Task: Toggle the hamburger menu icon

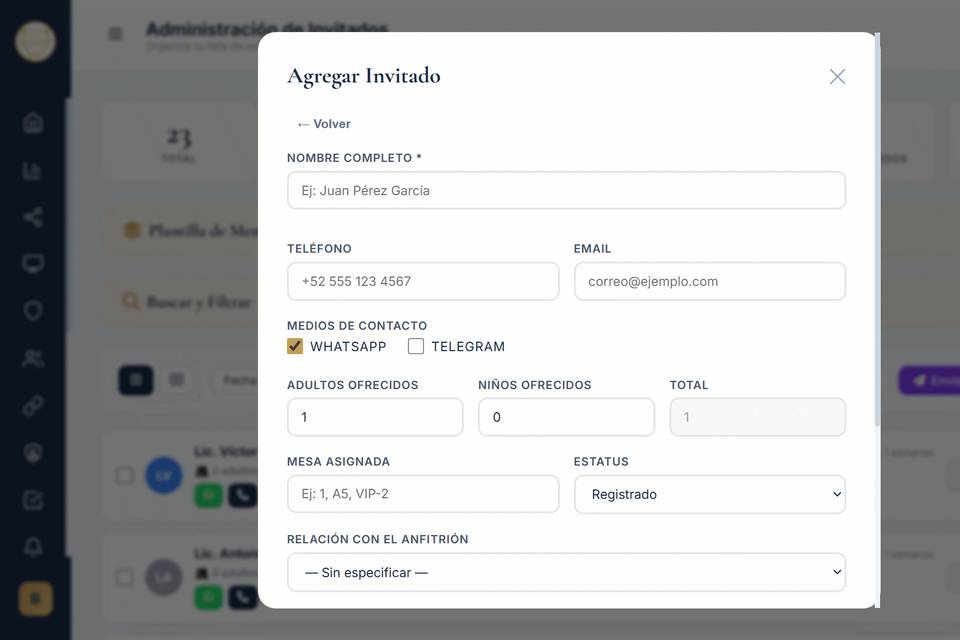Action: (115, 33)
